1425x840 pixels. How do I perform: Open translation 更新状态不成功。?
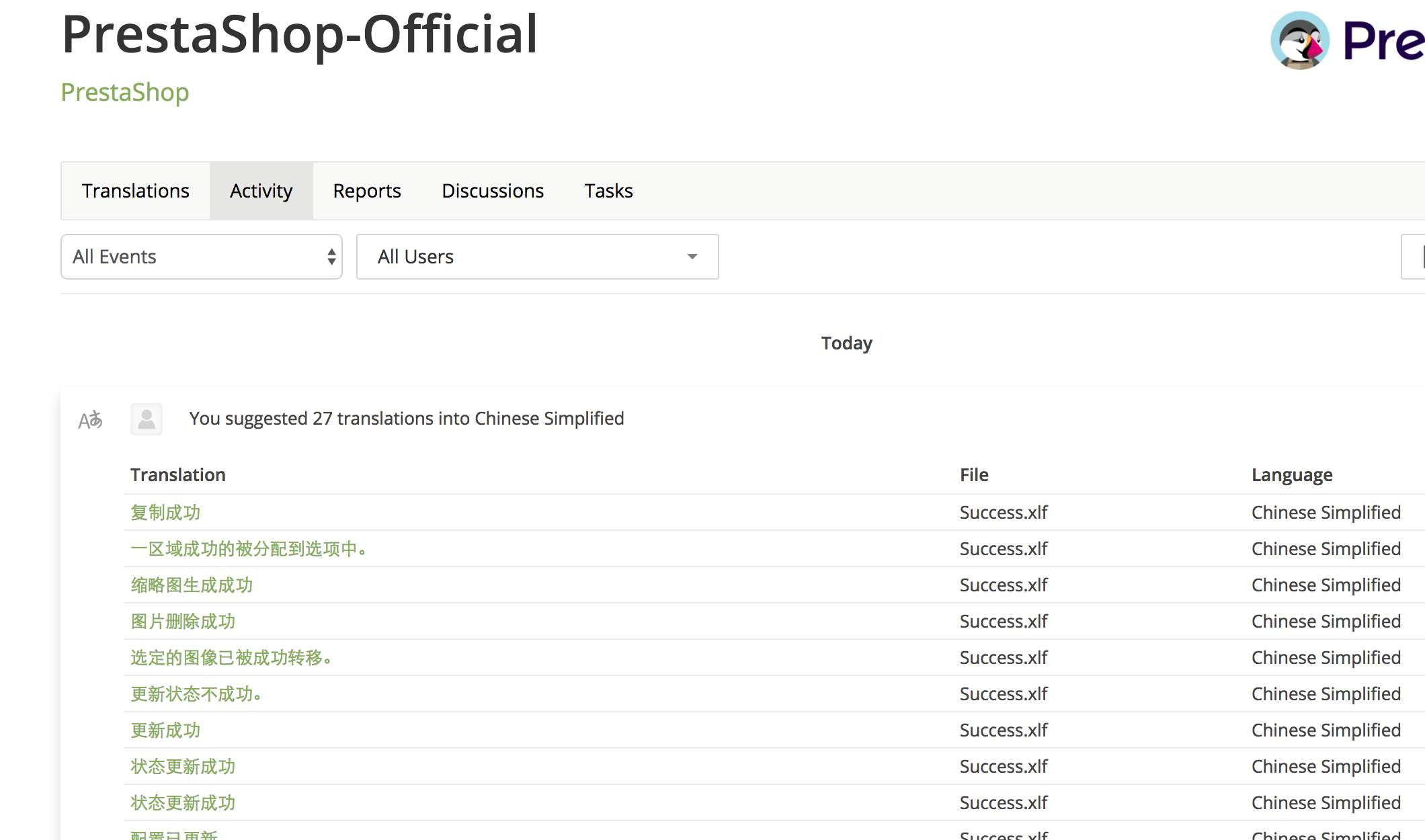[x=196, y=694]
